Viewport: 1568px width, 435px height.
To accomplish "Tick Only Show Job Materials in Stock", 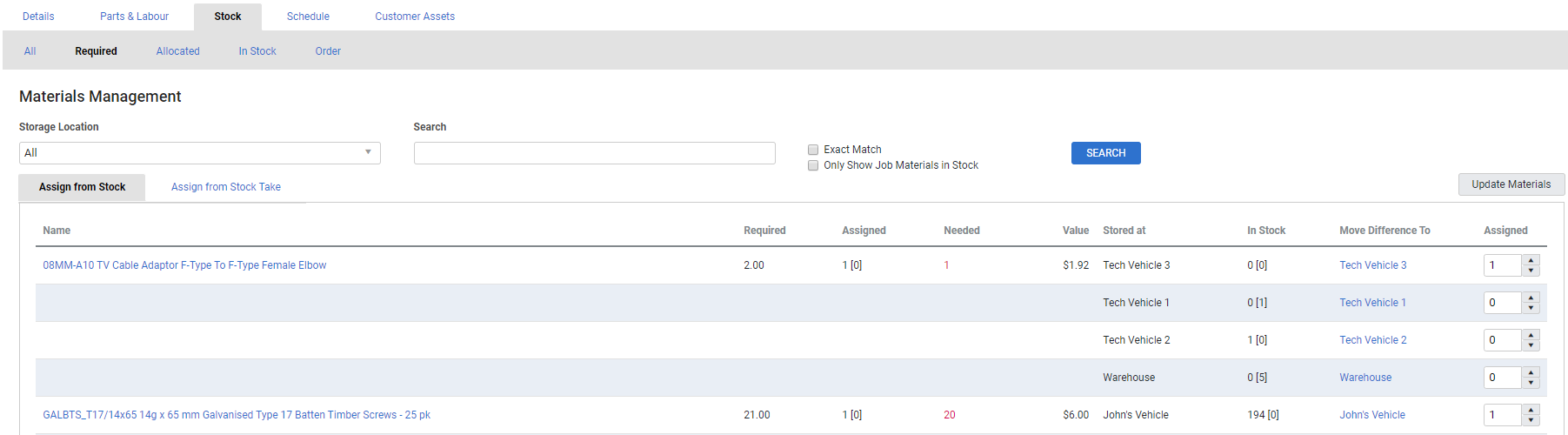I will (813, 165).
